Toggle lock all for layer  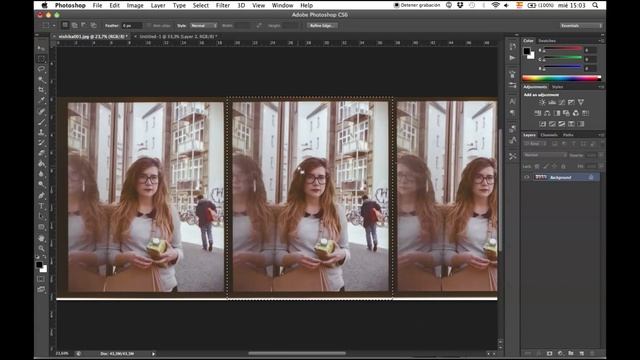coord(563,167)
